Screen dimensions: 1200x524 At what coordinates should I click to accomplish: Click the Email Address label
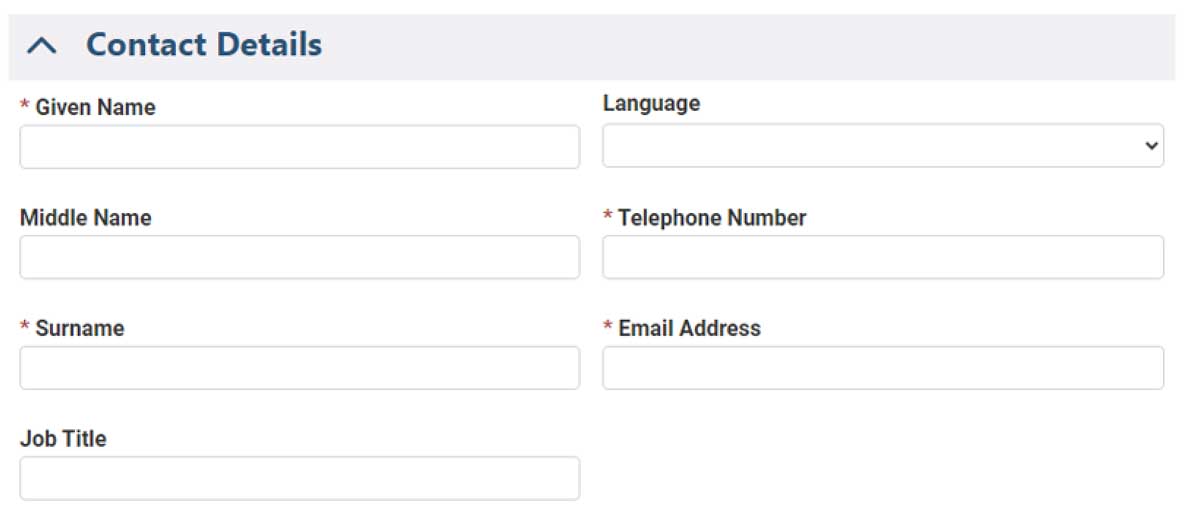[690, 329]
